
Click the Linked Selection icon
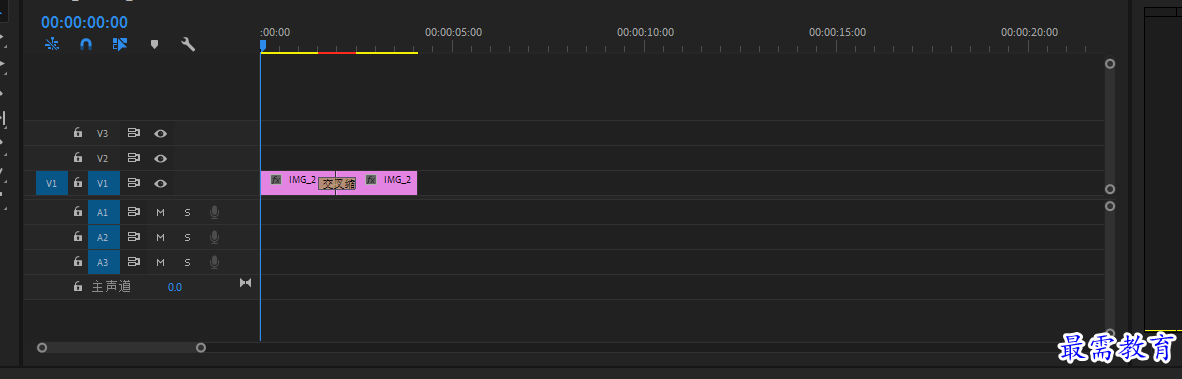click(x=120, y=44)
